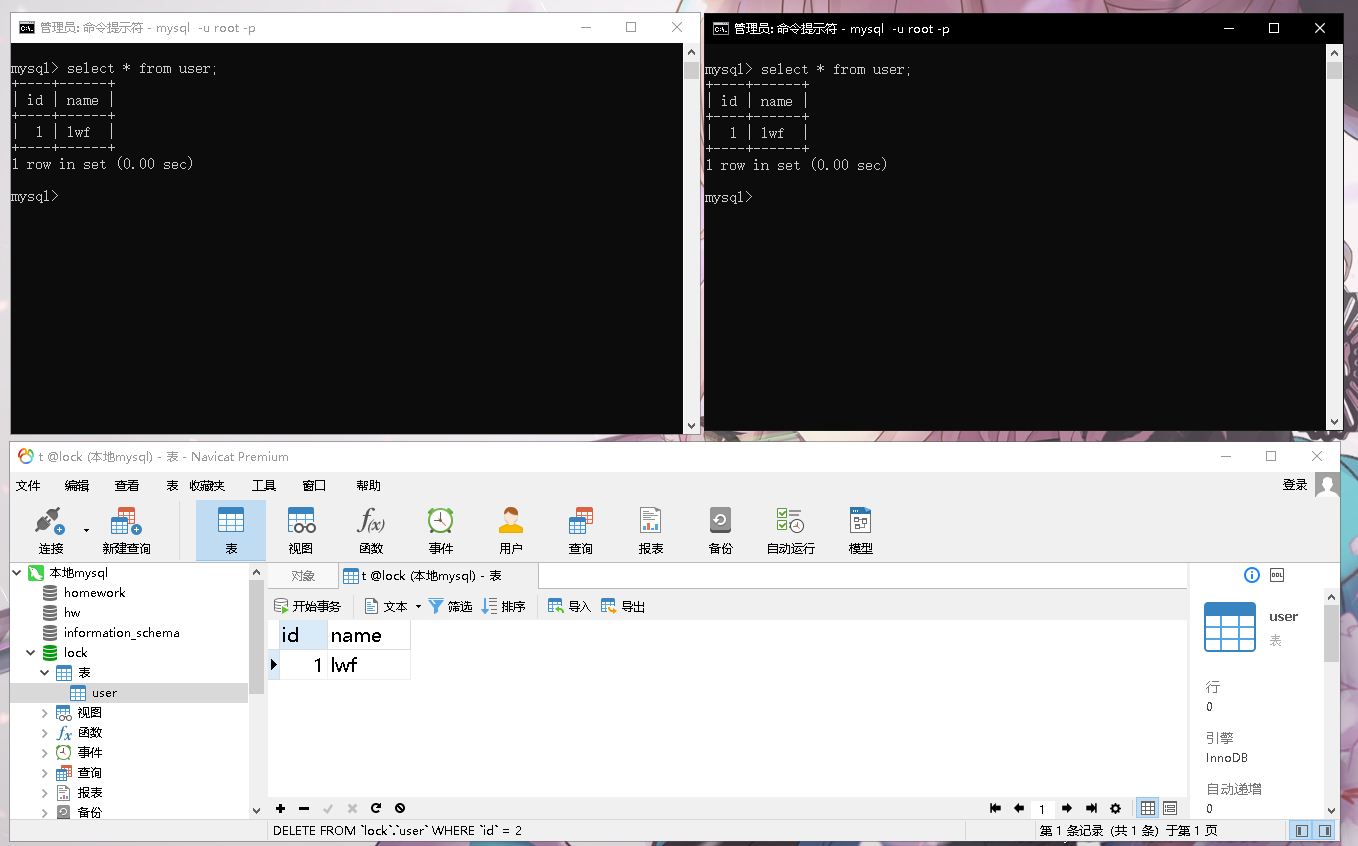The height and width of the screenshot is (846, 1358).
Task: Open the 文件 menu
Action: click(x=28, y=485)
